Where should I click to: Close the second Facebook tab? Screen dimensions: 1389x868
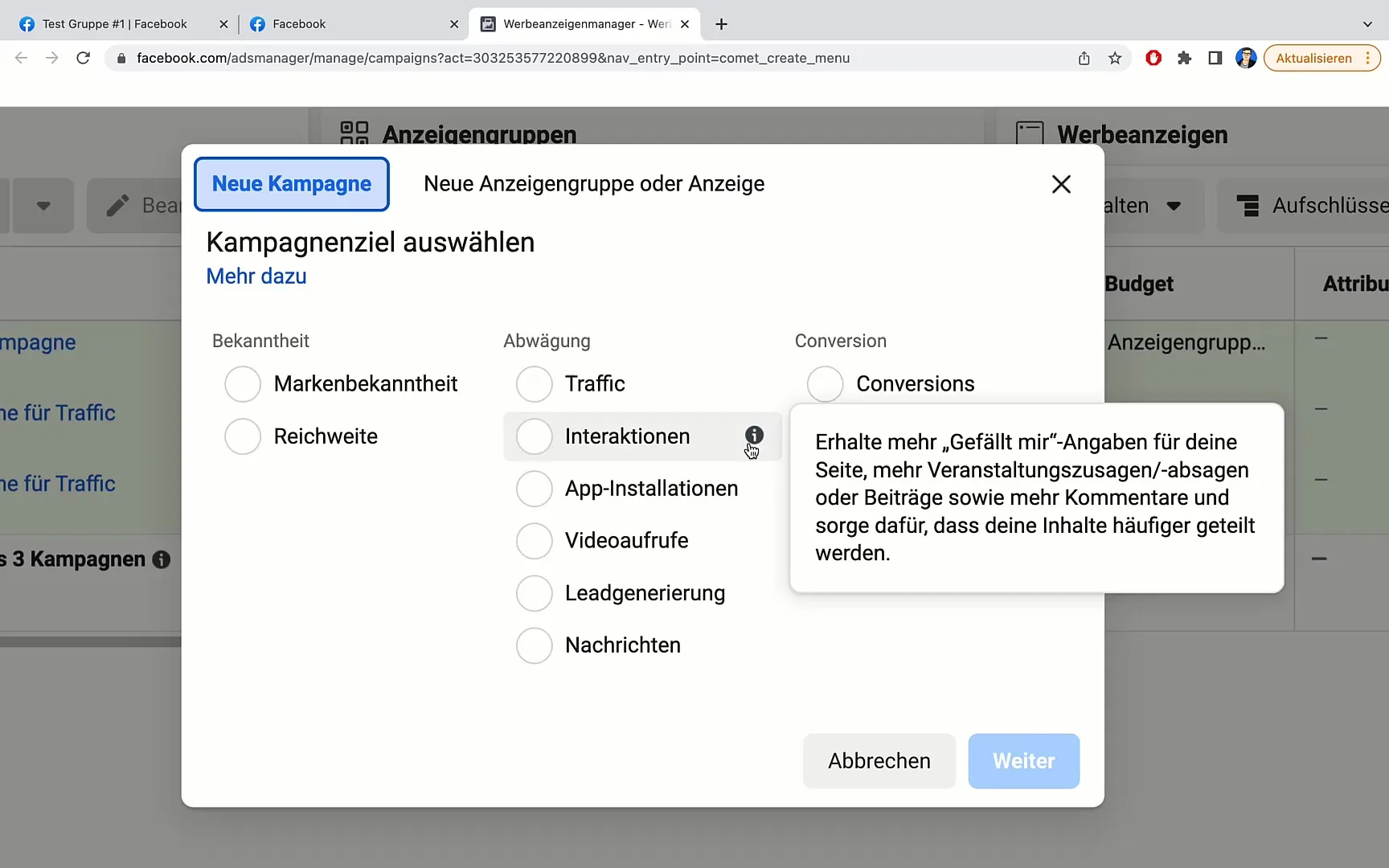pyautogui.click(x=454, y=24)
